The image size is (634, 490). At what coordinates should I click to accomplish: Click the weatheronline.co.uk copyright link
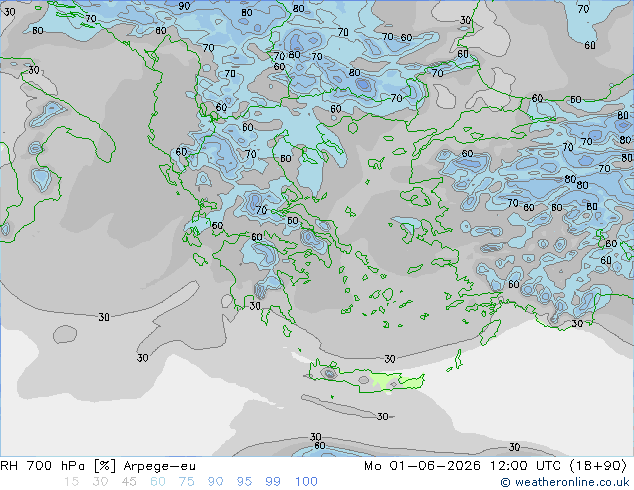point(565,482)
